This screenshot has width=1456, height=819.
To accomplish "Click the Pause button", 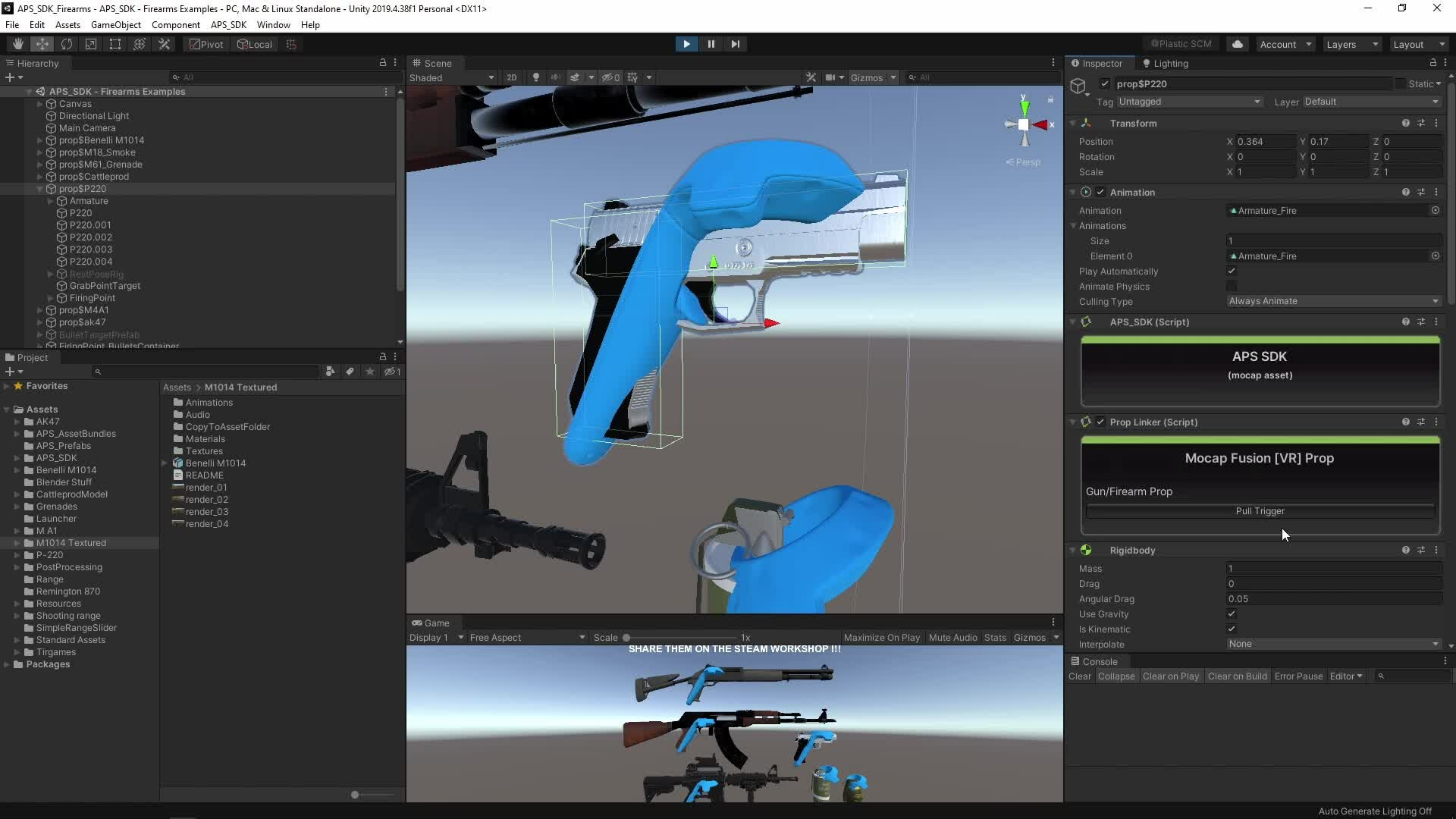I will [x=711, y=44].
